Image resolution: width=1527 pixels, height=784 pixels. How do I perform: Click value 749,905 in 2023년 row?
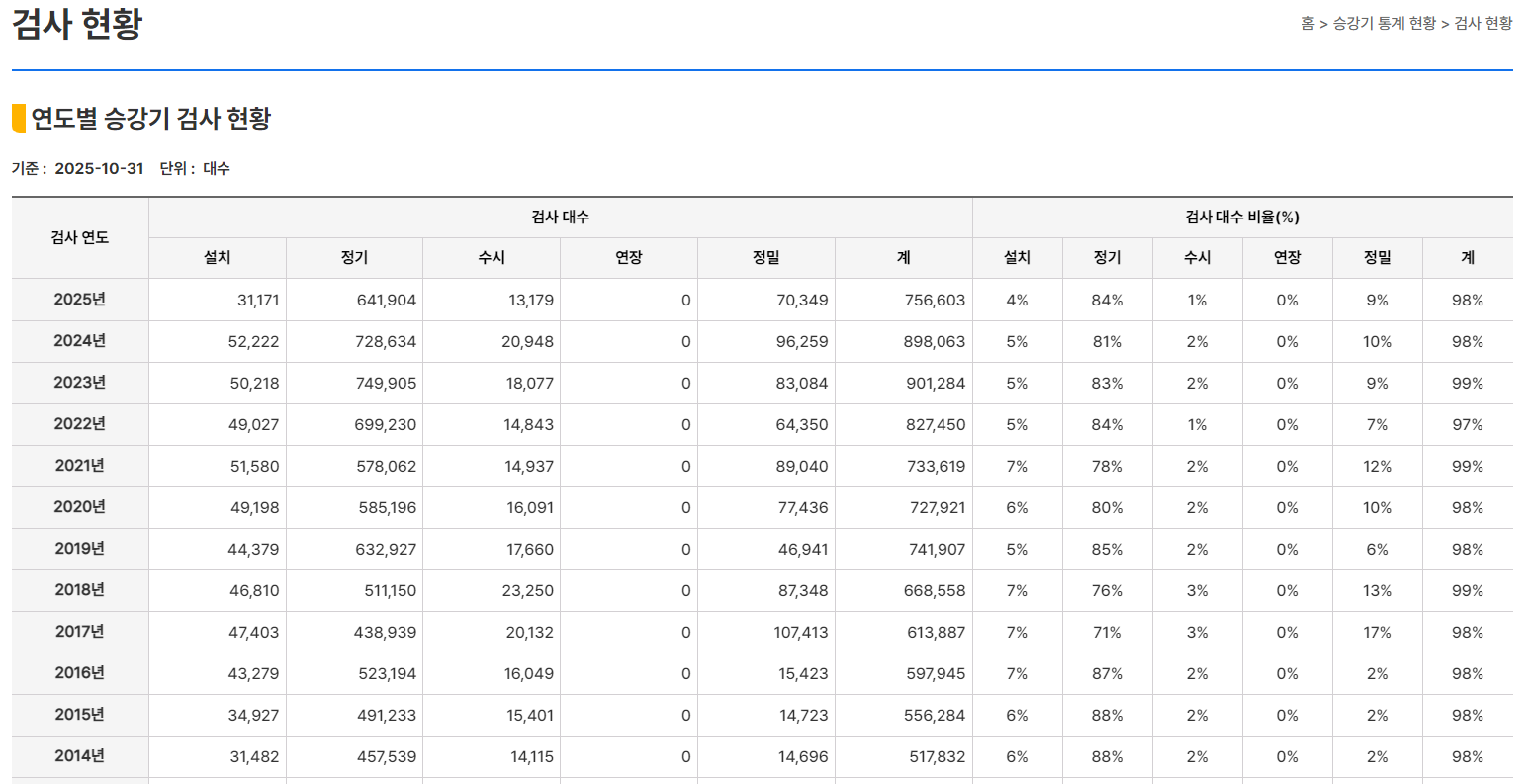point(386,384)
